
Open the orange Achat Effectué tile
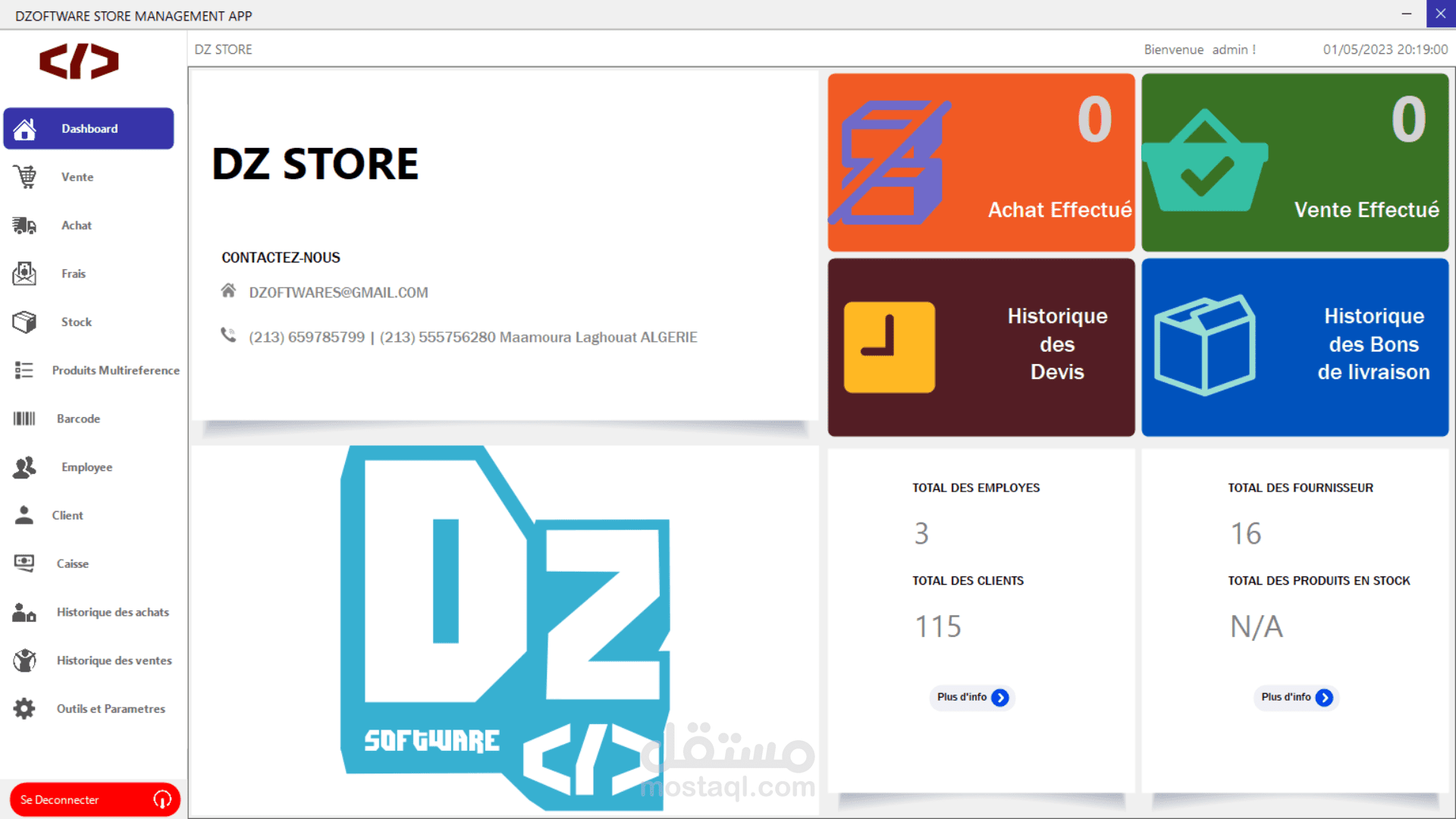[981, 162]
